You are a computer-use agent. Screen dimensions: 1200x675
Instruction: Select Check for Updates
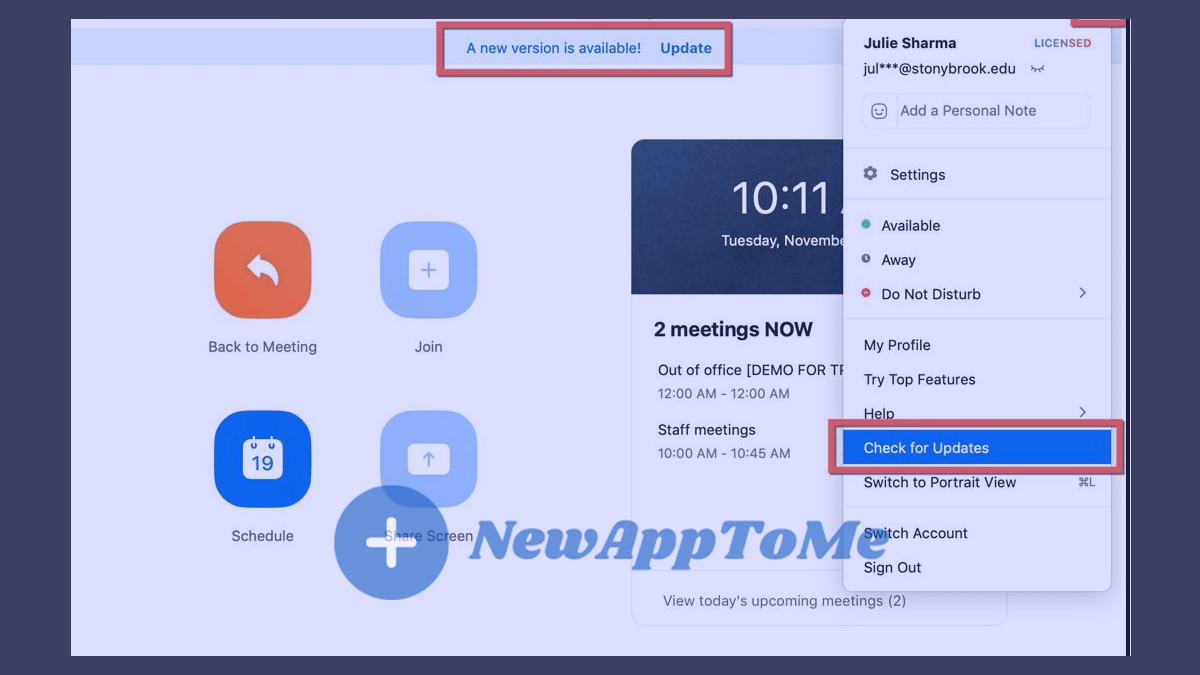click(x=927, y=447)
